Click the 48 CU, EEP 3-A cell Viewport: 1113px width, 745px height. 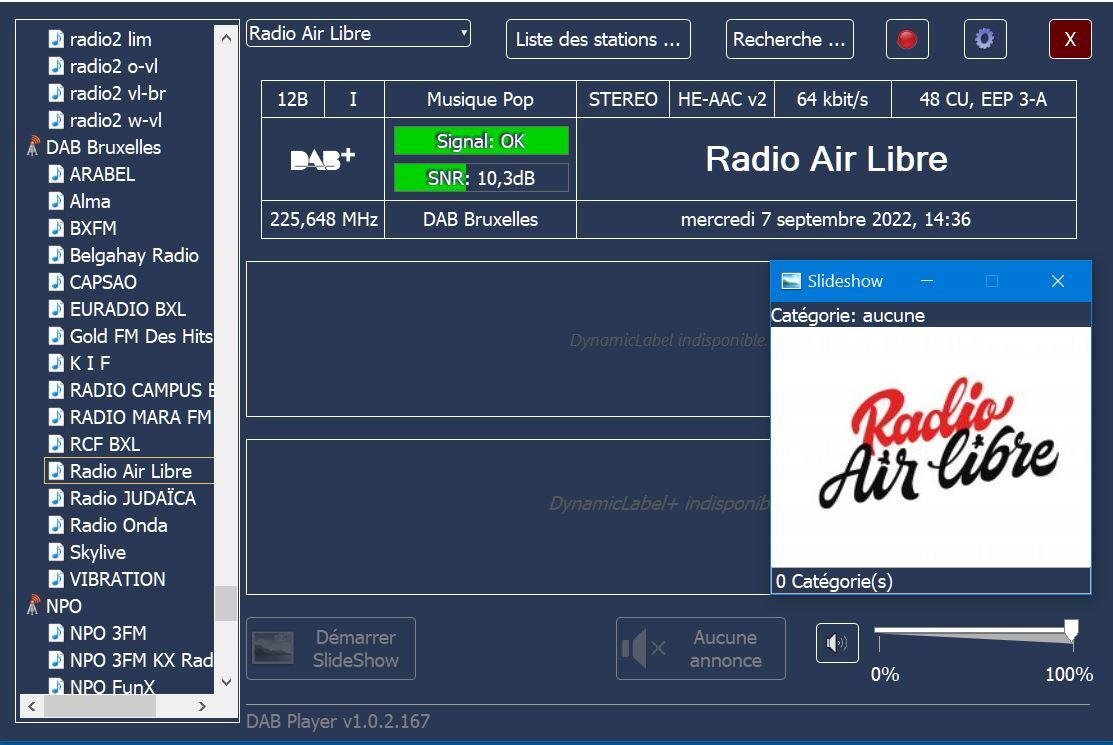[984, 99]
